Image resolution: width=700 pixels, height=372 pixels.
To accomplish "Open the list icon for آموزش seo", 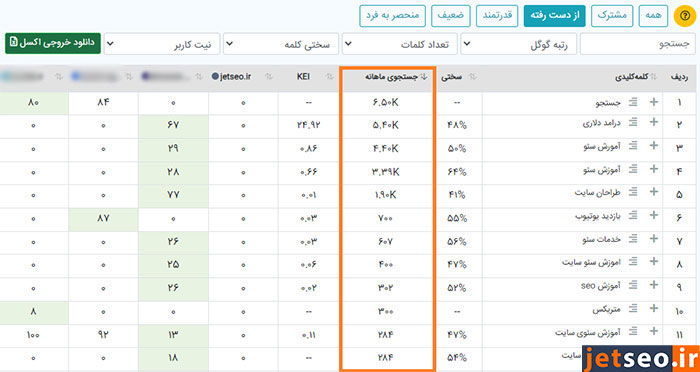I will pos(633,284).
